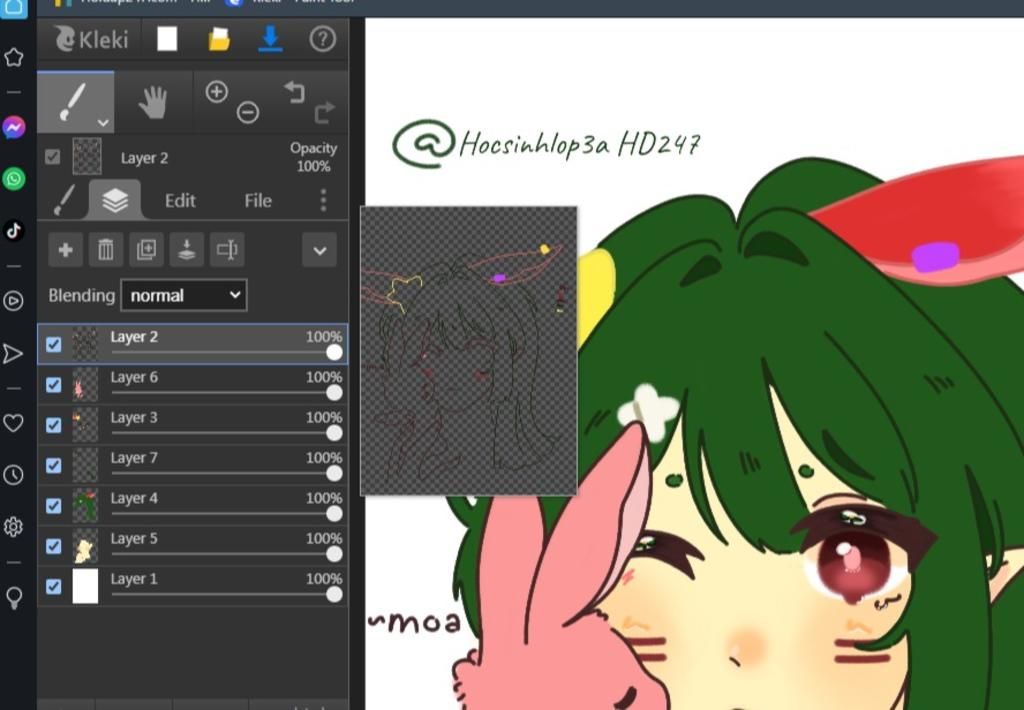This screenshot has height=710, width=1024.
Task: Switch to the Layers tab
Action: click(x=115, y=200)
